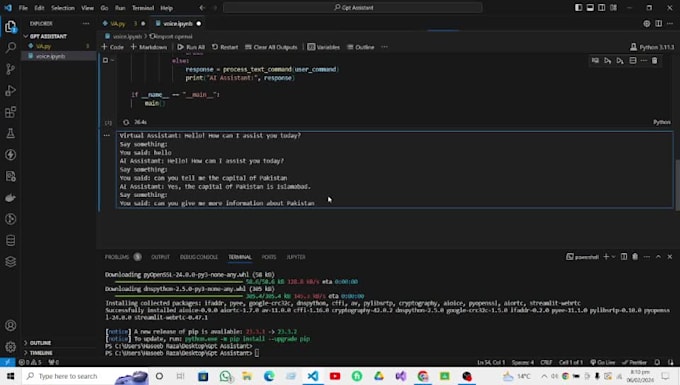
Task: Open the stacked layers view in activity bar
Action: (x=10, y=261)
